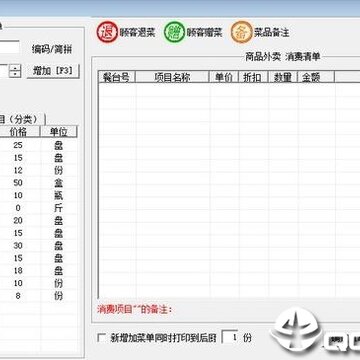Click the 数量 column header
This screenshot has width=360, height=360.
[x=282, y=77]
